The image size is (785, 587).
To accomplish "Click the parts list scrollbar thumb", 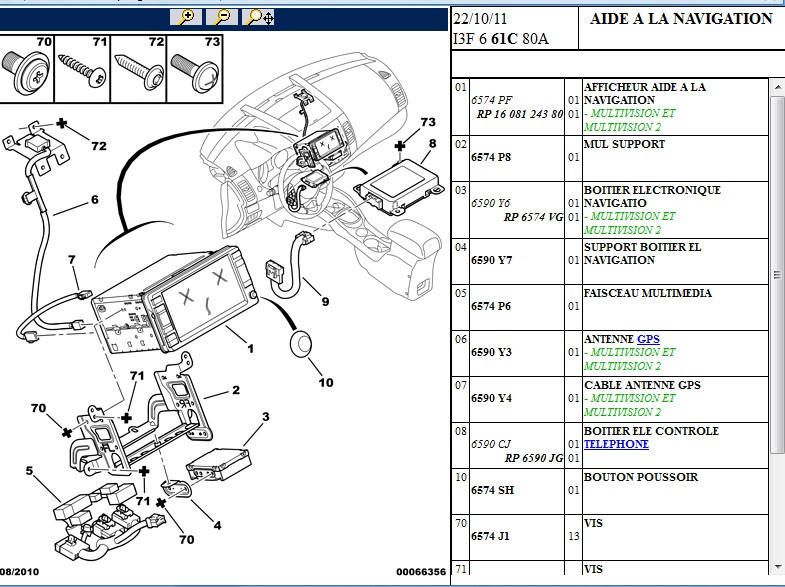I will click(777, 274).
